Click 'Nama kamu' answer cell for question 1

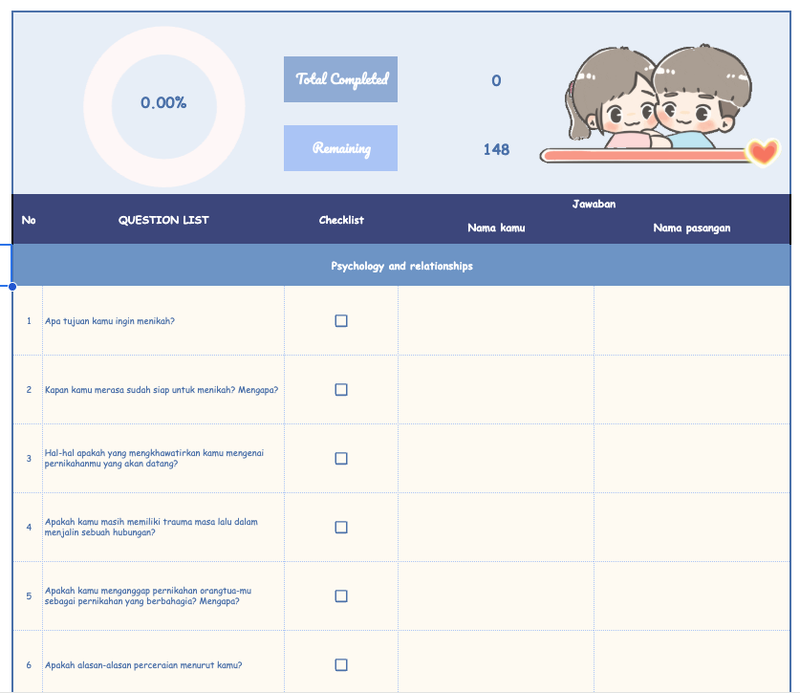point(496,320)
